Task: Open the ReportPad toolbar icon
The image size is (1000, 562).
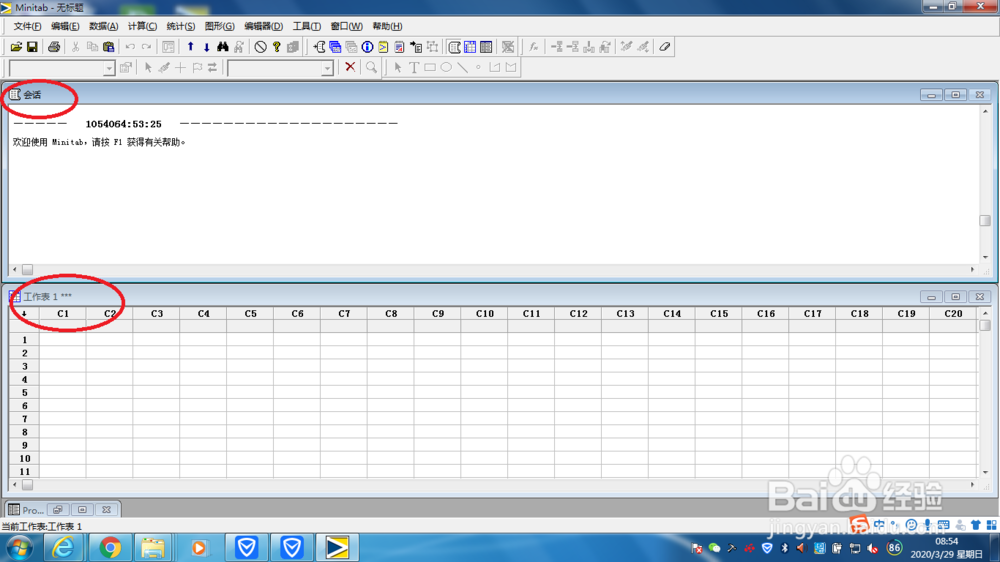Action: pos(399,47)
